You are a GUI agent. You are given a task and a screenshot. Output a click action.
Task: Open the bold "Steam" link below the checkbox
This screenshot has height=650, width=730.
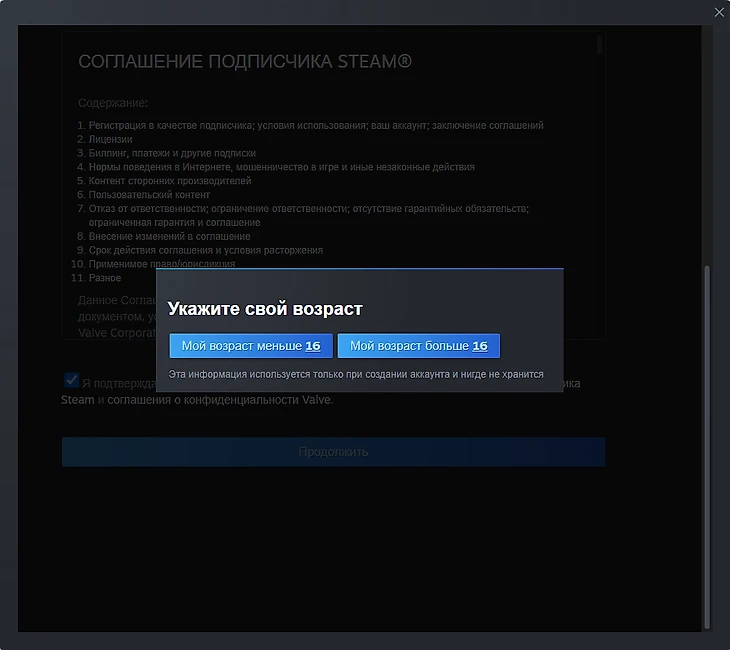point(77,400)
